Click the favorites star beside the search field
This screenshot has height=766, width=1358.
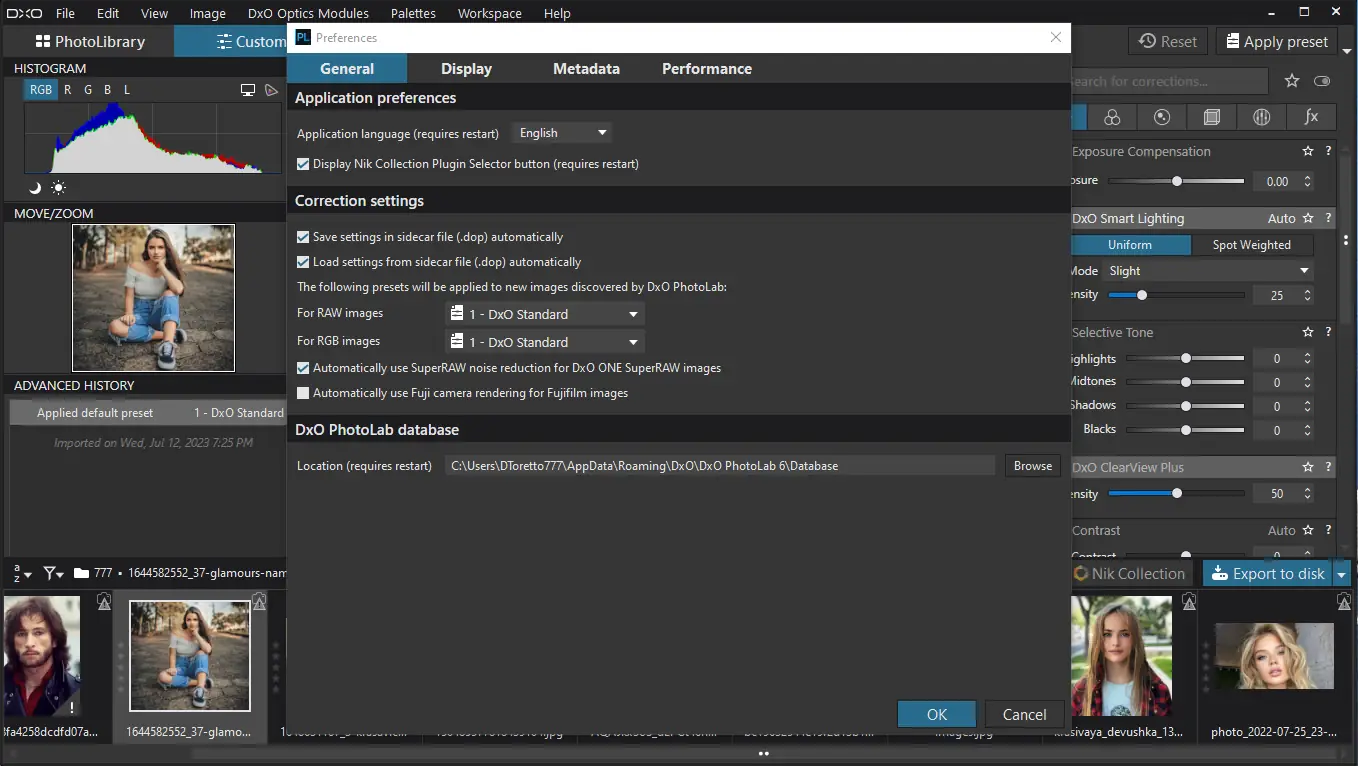coord(1292,81)
